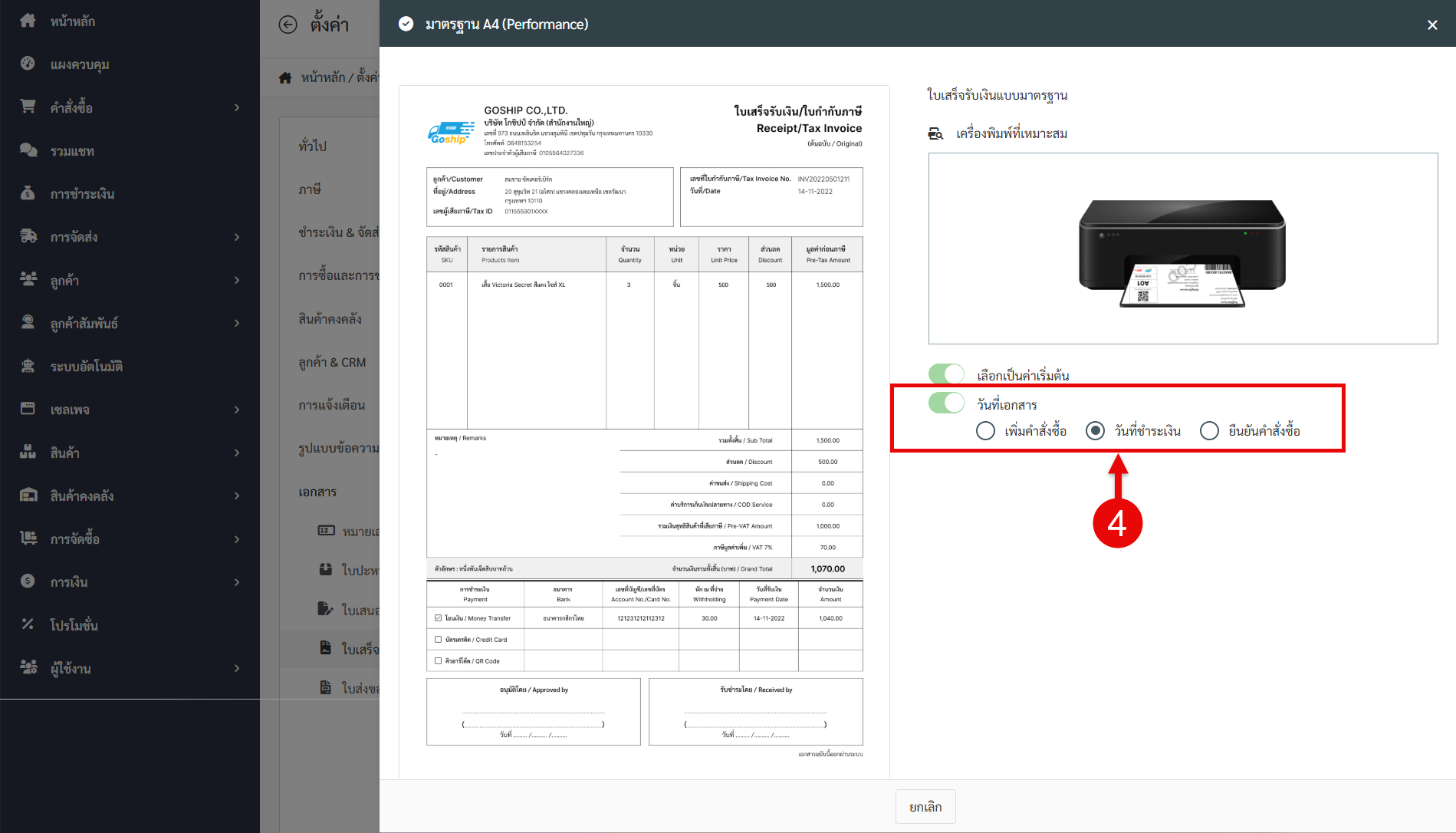Select the เพิ่มคำสั่งซื้อ radio option
This screenshot has width=1456, height=833.
click(986, 431)
